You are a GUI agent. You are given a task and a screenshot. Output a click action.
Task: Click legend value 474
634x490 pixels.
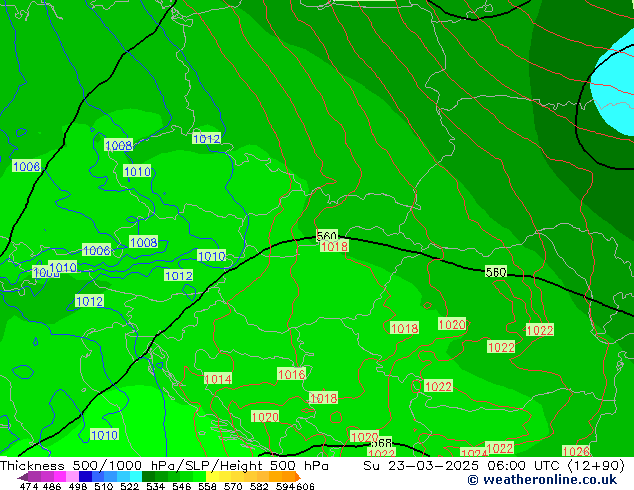(29, 486)
